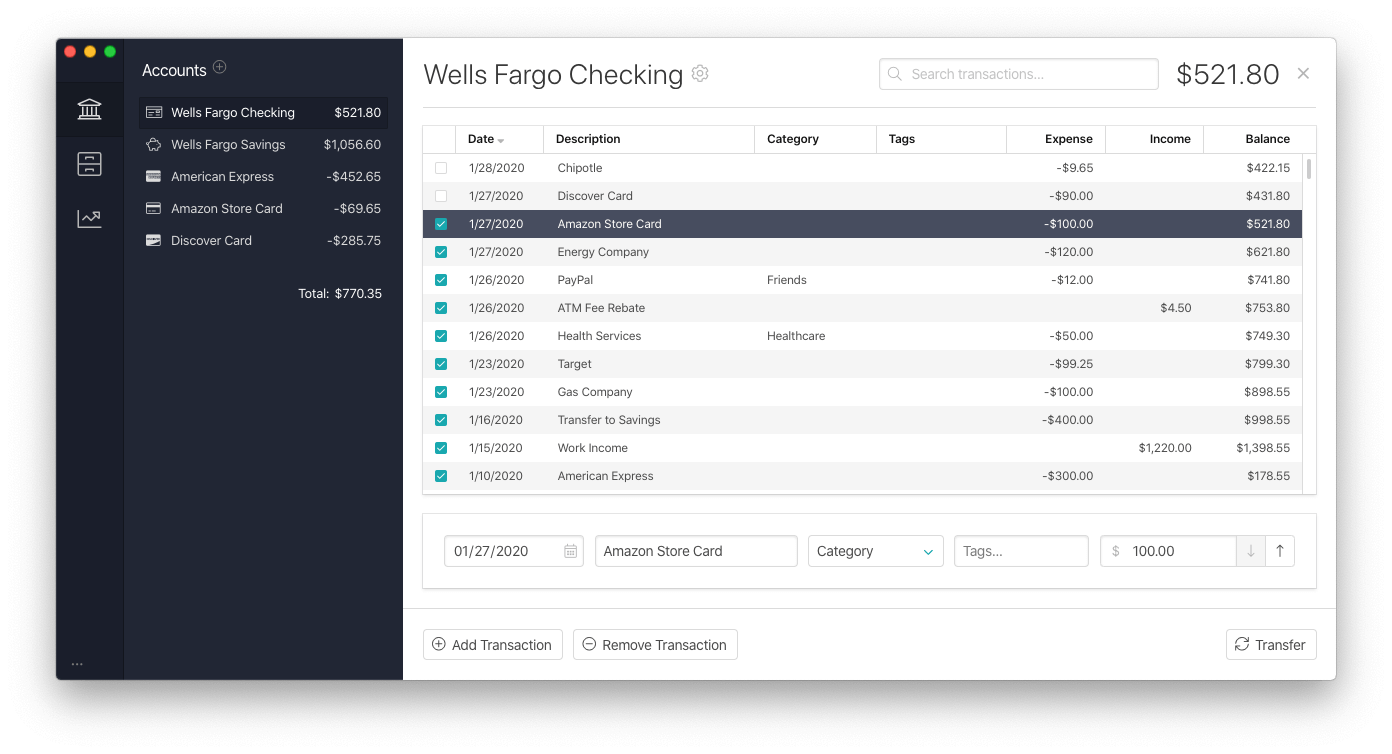The image size is (1392, 754).
Task: Open settings with the gear next to account name
Action: click(700, 73)
